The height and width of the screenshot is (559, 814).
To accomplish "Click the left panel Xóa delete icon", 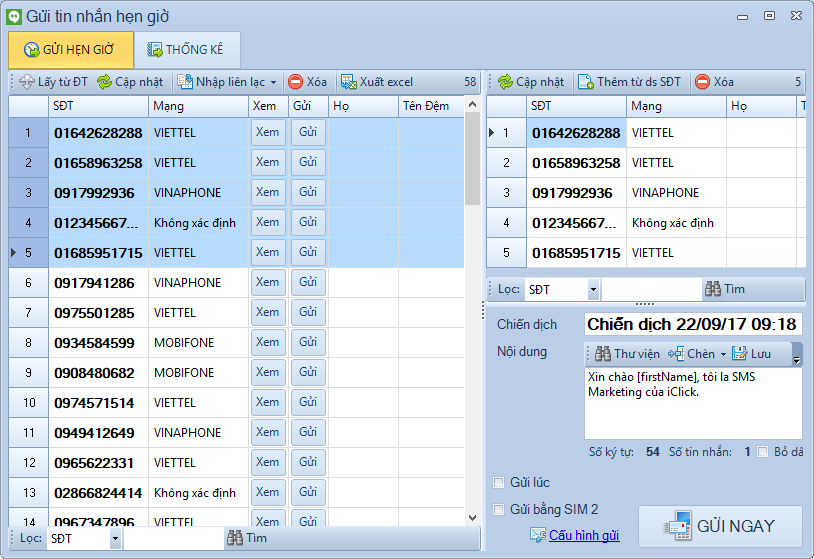I will [x=295, y=82].
